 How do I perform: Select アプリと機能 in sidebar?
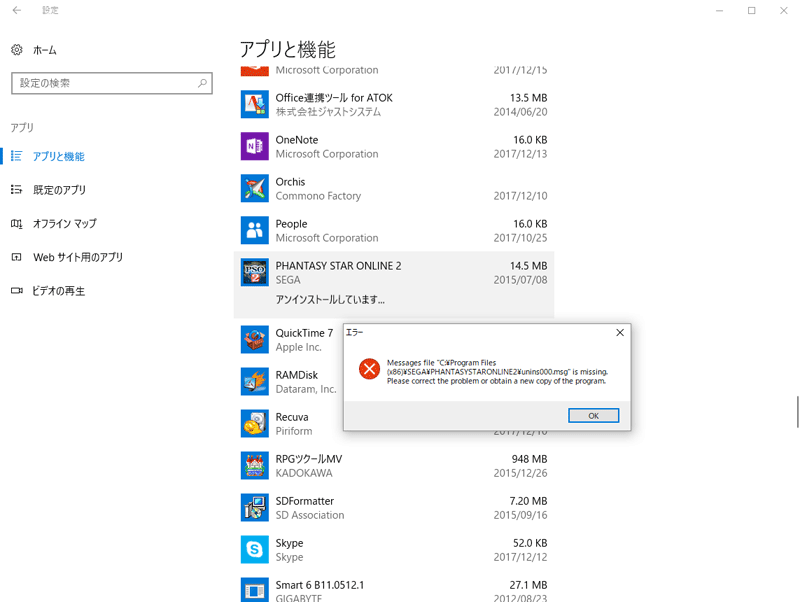[59, 156]
